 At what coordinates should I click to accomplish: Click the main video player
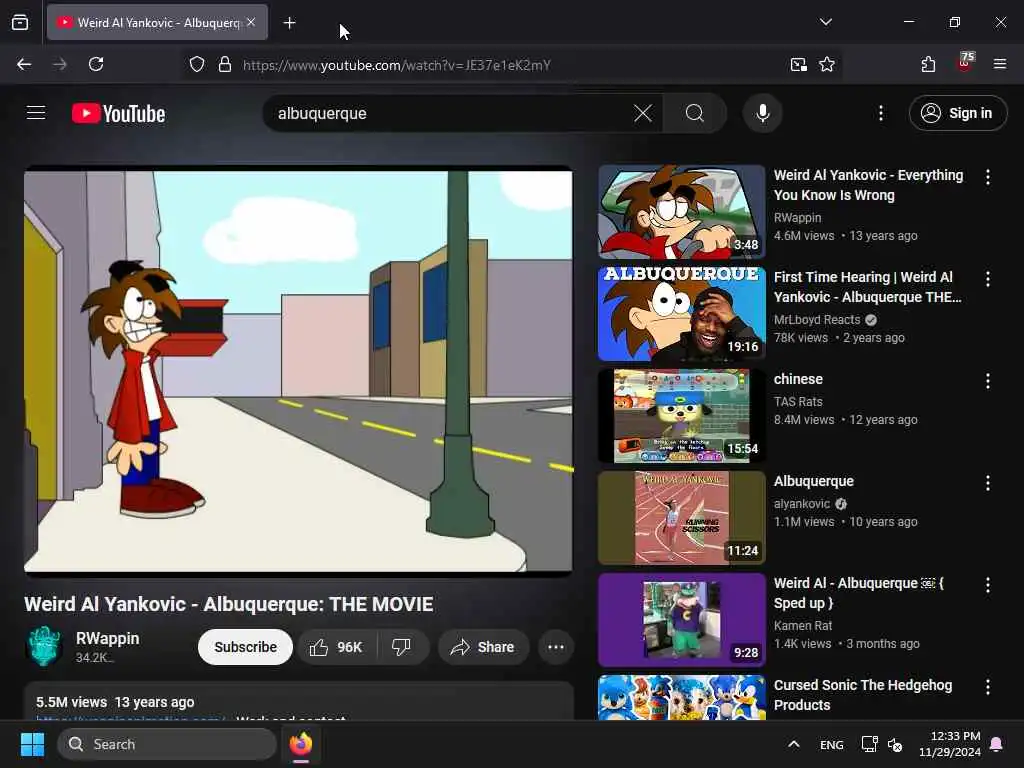298,371
